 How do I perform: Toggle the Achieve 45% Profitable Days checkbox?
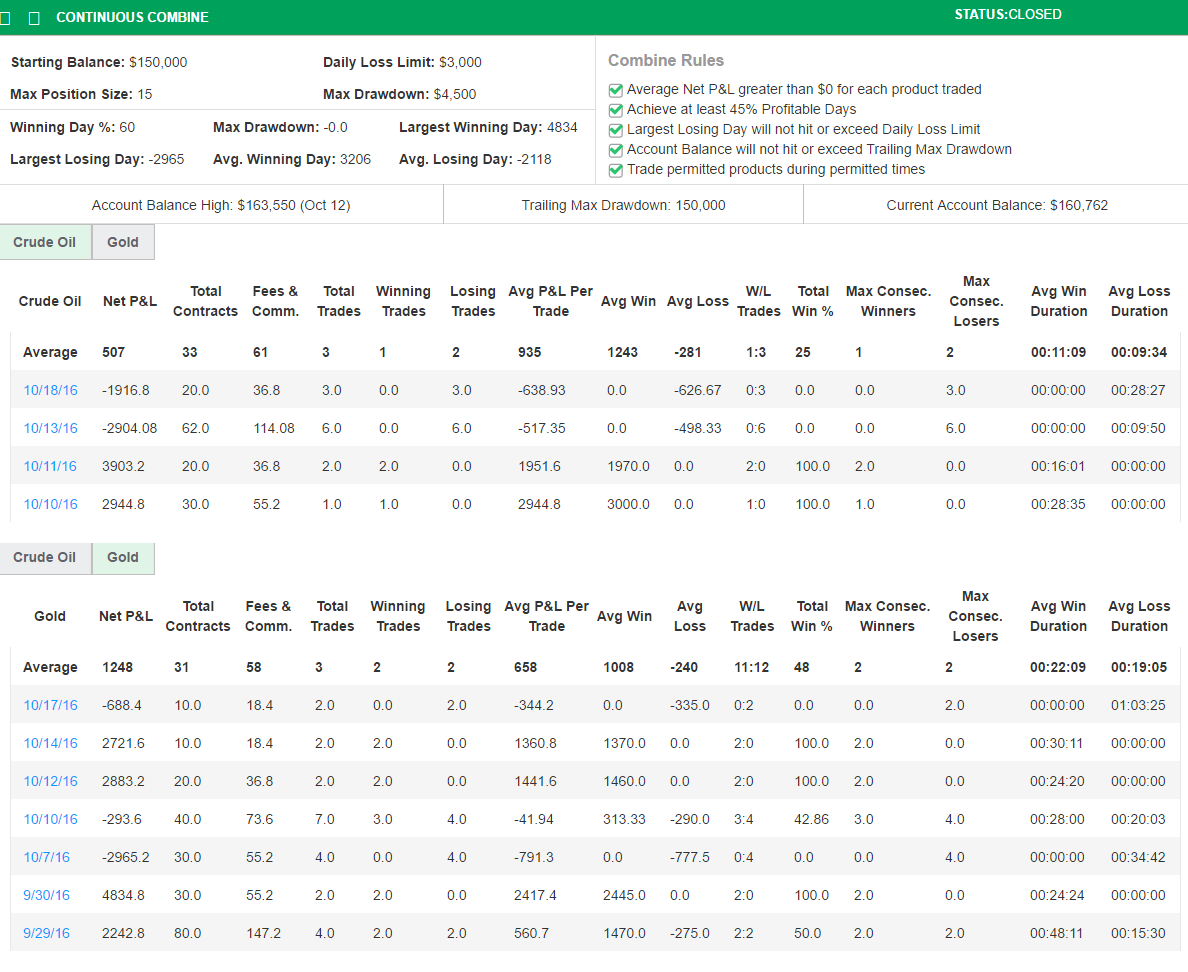(615, 109)
